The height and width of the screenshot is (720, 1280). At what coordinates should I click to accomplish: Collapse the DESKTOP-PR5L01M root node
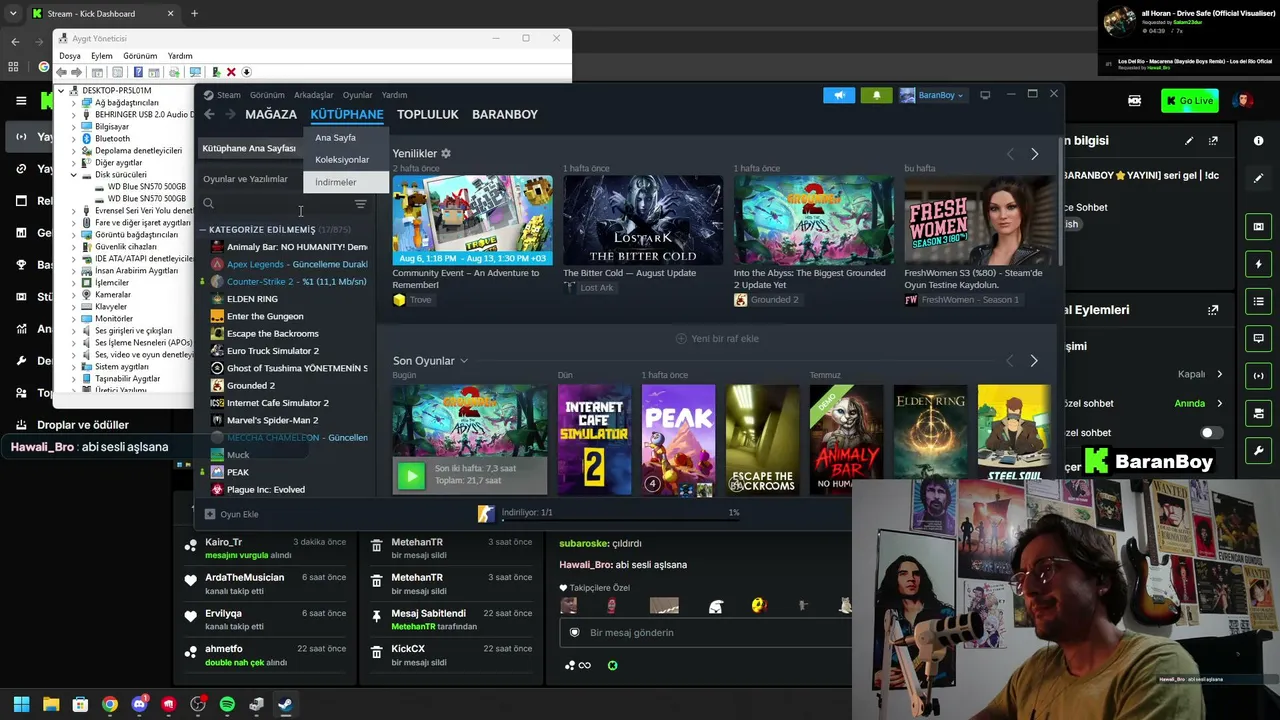[61, 91]
